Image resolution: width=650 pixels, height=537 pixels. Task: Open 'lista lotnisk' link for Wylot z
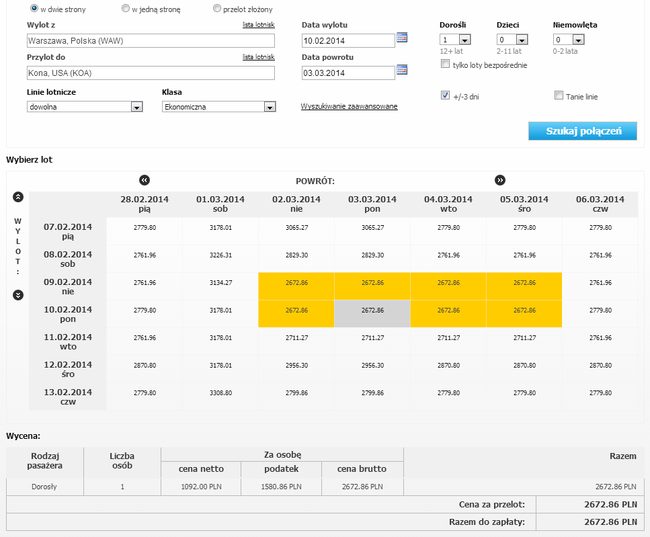(259, 25)
